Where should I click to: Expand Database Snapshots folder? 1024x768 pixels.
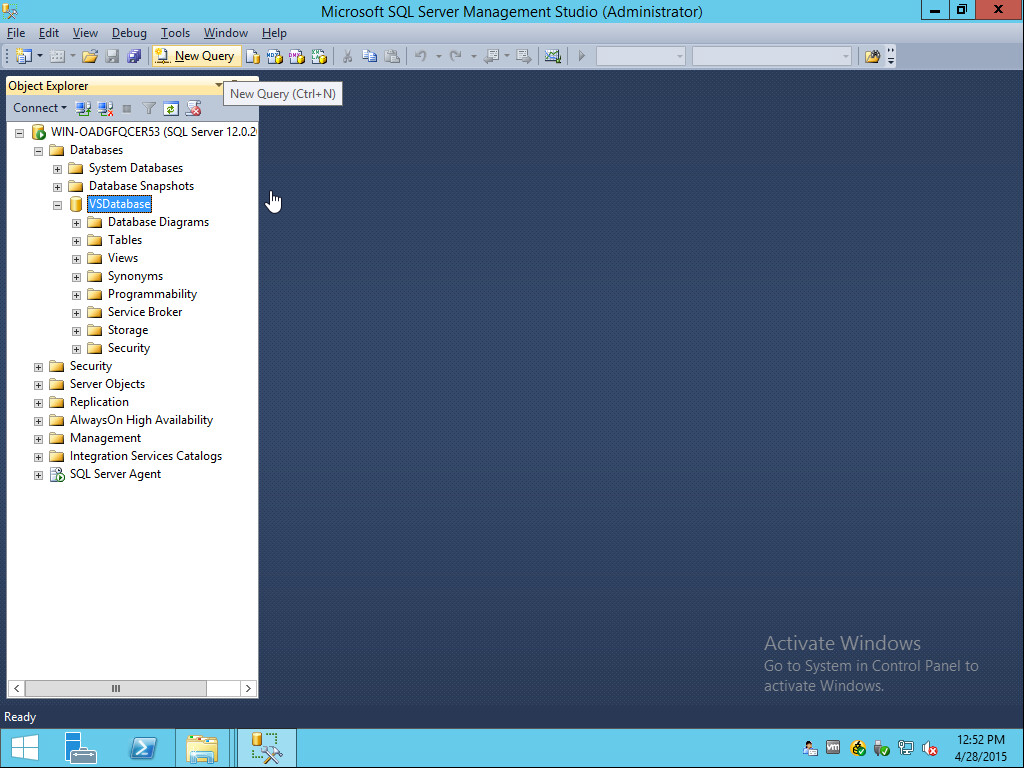57,187
